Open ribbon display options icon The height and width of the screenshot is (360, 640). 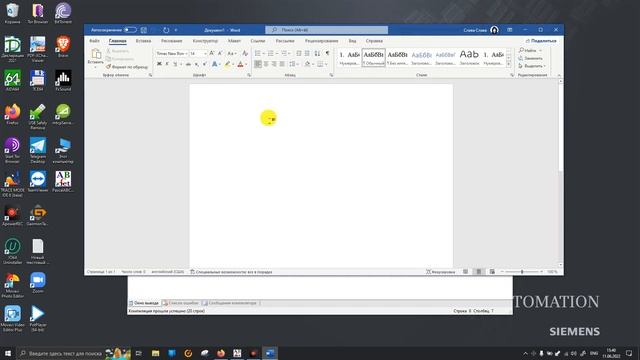(x=510, y=30)
